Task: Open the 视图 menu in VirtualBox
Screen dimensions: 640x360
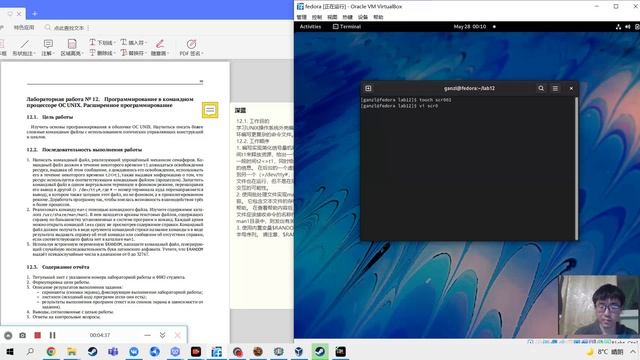Action: pos(332,17)
